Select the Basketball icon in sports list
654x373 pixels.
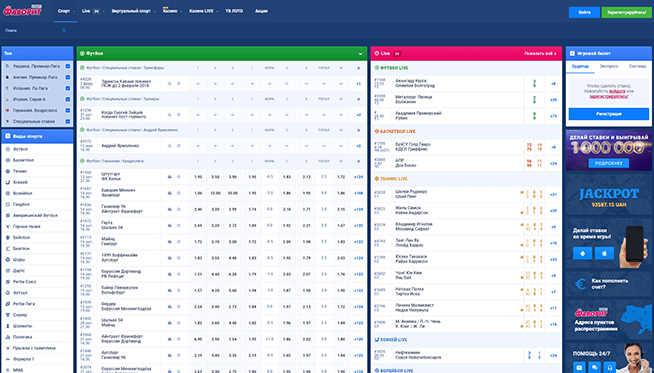(x=8, y=160)
